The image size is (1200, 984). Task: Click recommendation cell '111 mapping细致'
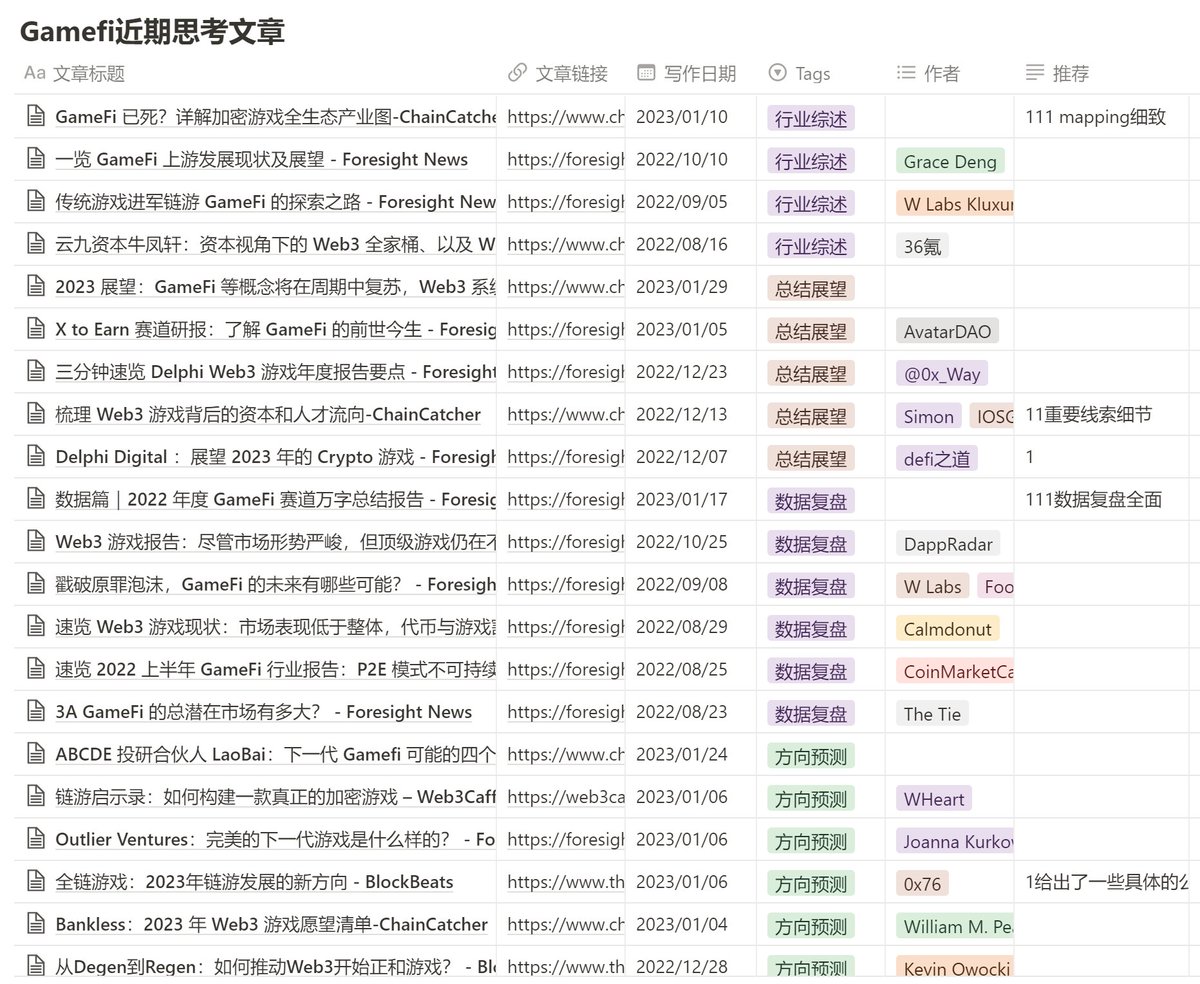click(1095, 116)
